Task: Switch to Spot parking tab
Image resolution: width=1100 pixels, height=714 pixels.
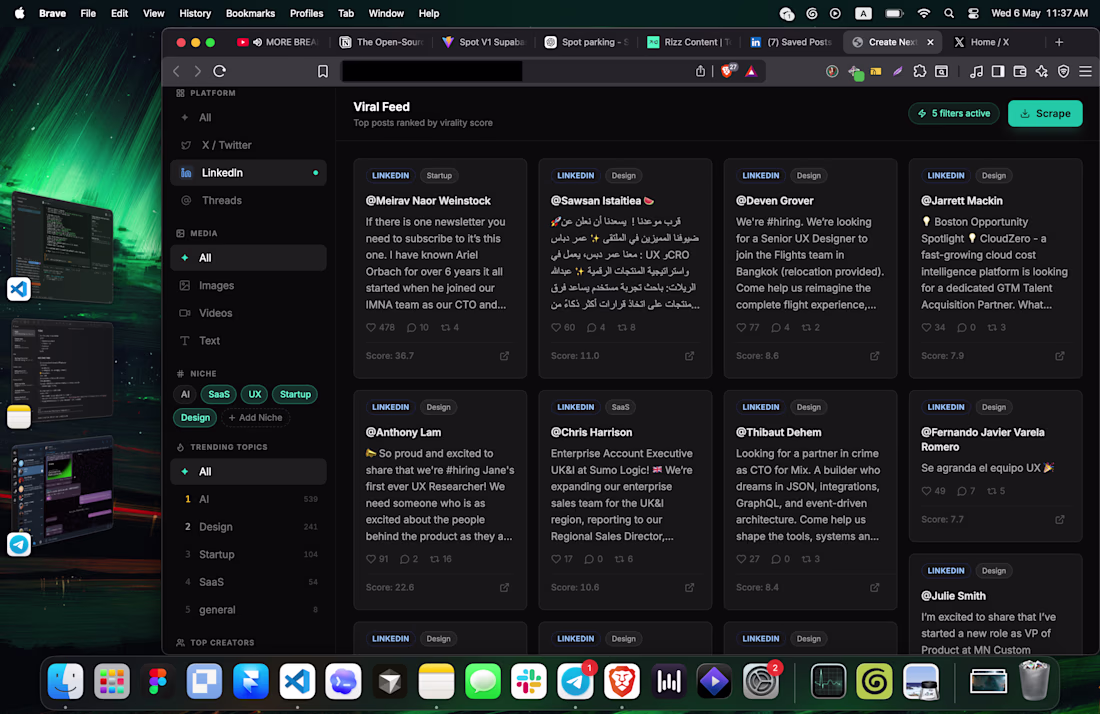Action: [x=588, y=42]
